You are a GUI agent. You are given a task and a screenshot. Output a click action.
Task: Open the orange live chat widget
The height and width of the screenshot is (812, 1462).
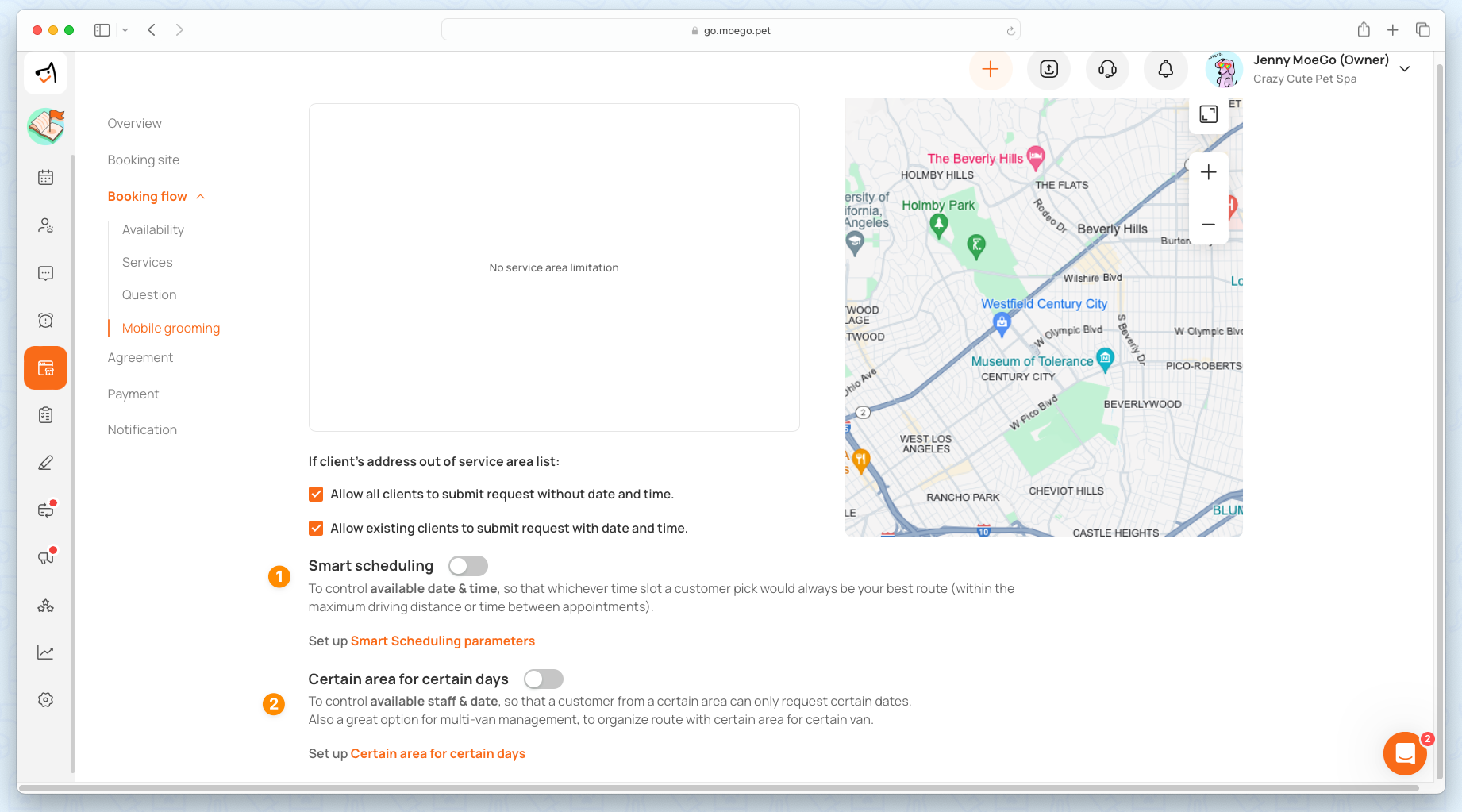[1405, 753]
